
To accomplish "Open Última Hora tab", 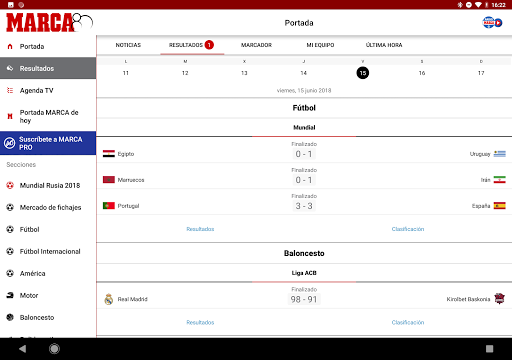I will 384,45.
